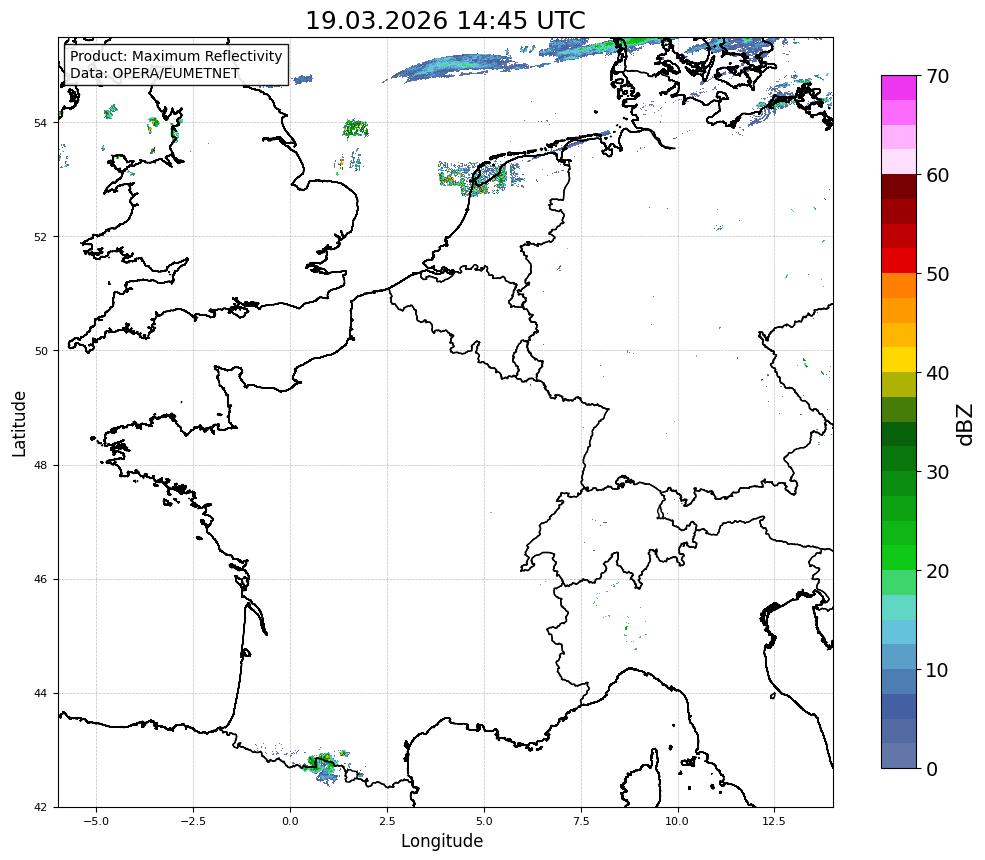Select the 0 tick label on colorbar

point(932,768)
